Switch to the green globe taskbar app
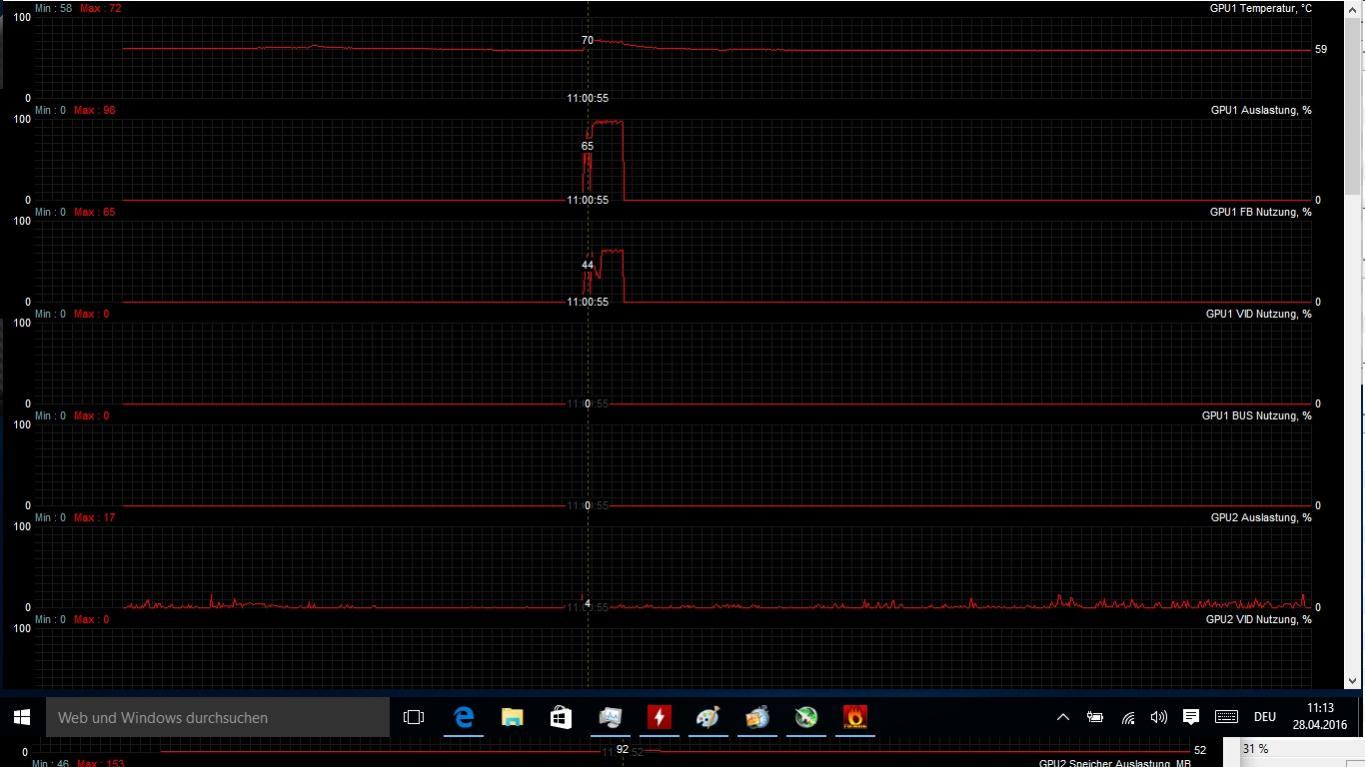Viewport: 1365px width, 767px height. (806, 717)
